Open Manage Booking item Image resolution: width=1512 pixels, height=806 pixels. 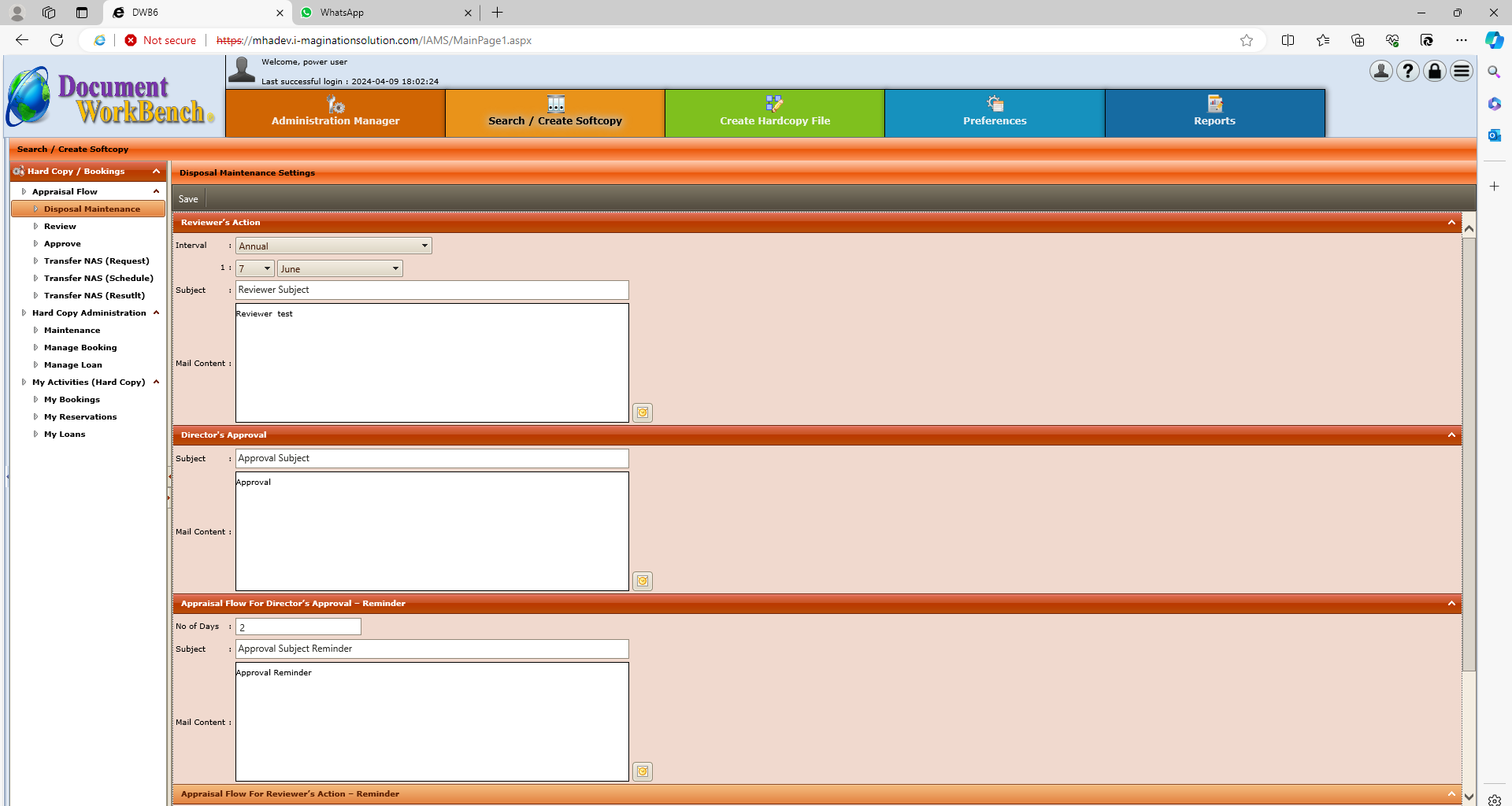(80, 347)
